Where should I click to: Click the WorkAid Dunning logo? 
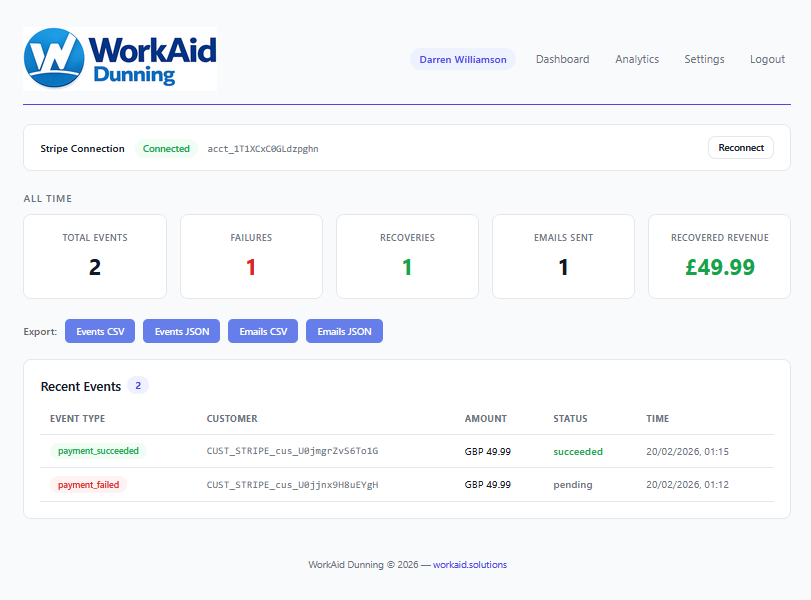point(119,58)
